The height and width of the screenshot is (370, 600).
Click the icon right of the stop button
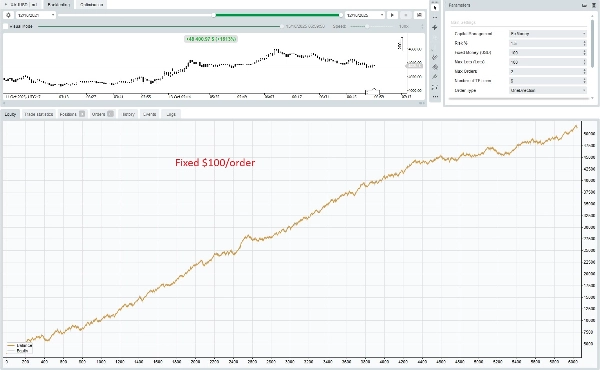419,15
